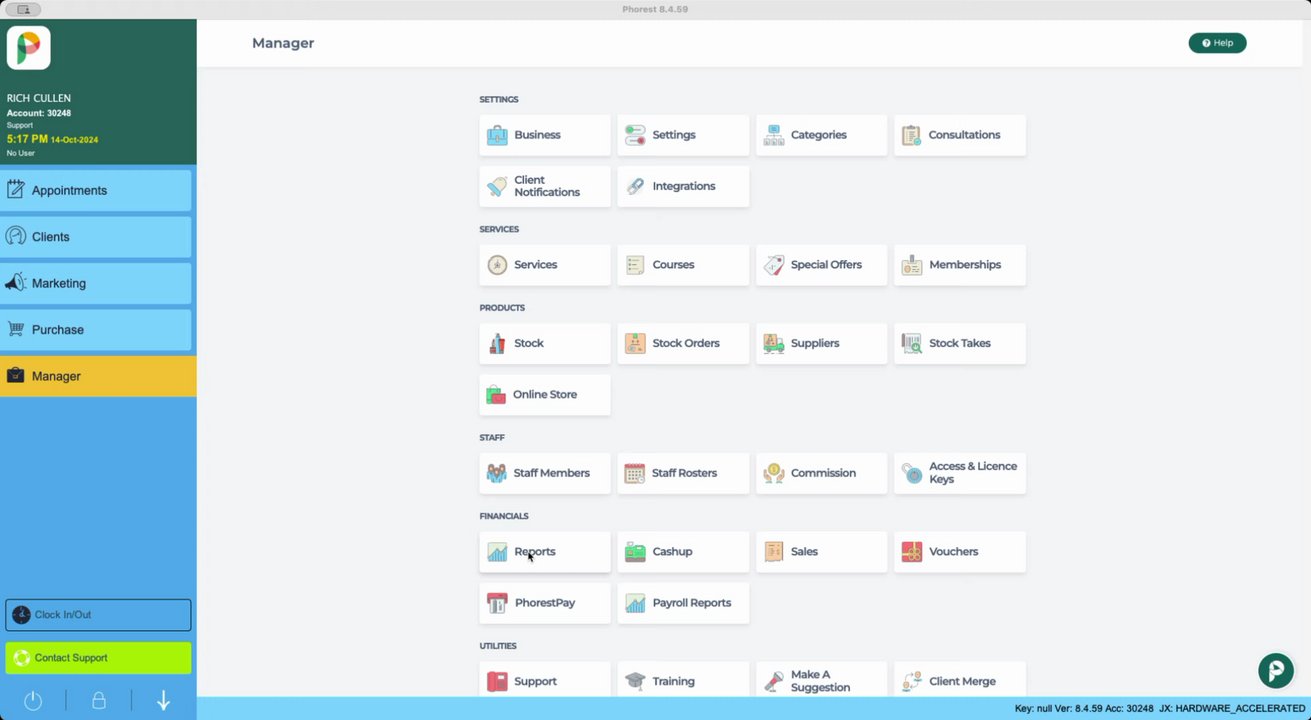Open the Settings tile with toggle icon
This screenshot has height=720, width=1311.
click(683, 135)
